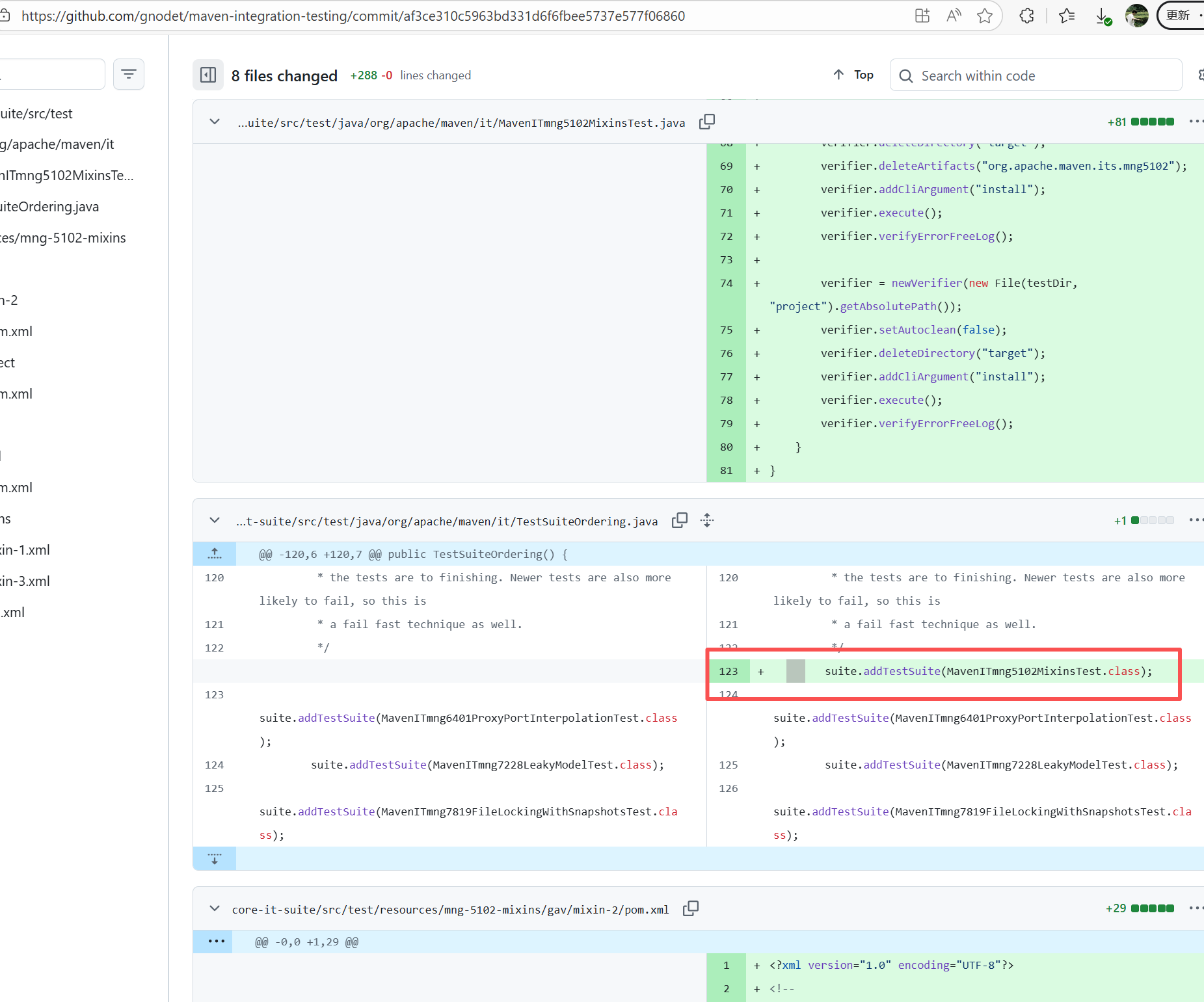Copy MavenITmng5102MixinsTest.java file path
1204x1002 pixels.
[x=707, y=122]
